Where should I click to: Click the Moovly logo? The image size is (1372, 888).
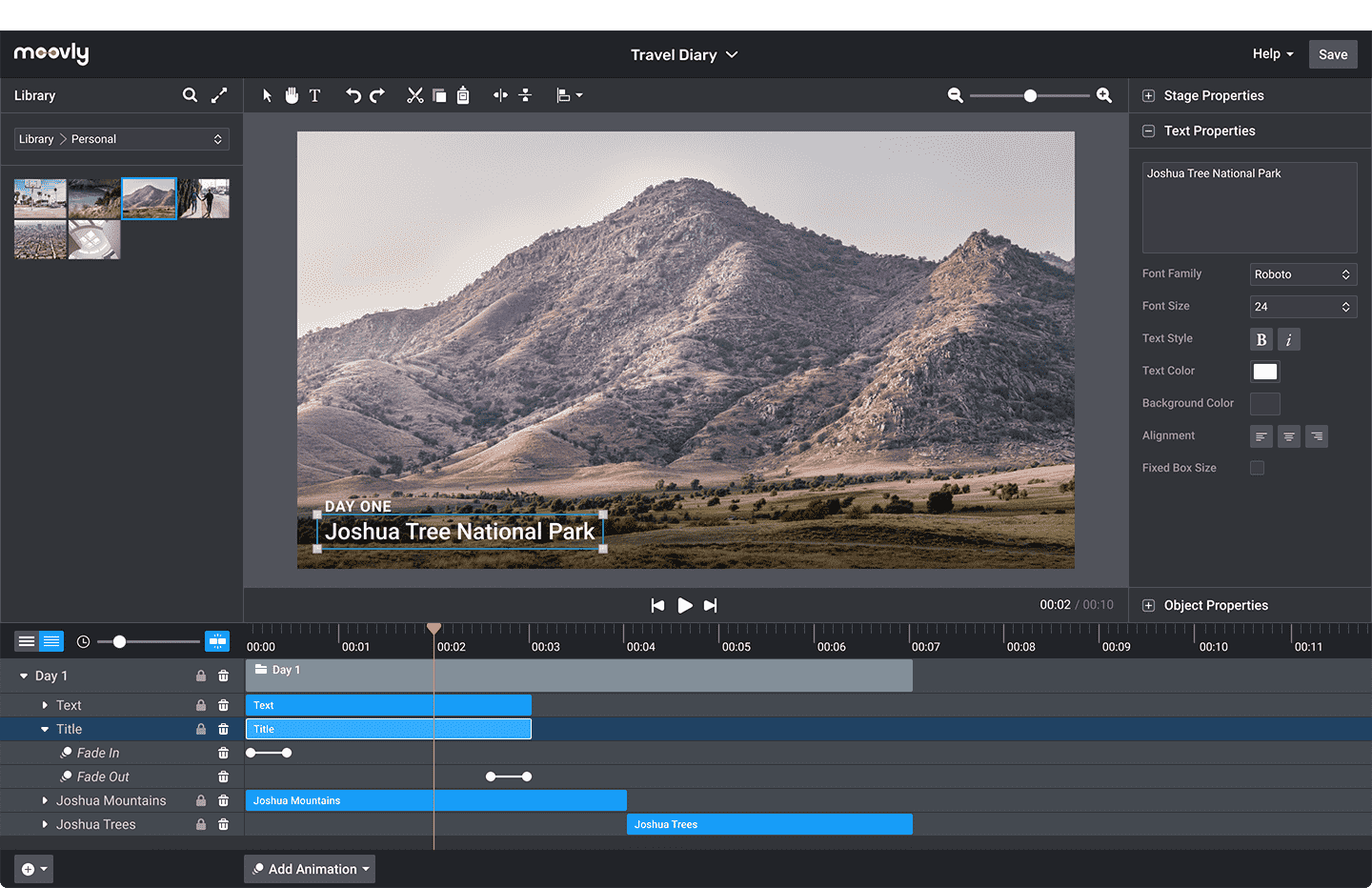[x=51, y=53]
